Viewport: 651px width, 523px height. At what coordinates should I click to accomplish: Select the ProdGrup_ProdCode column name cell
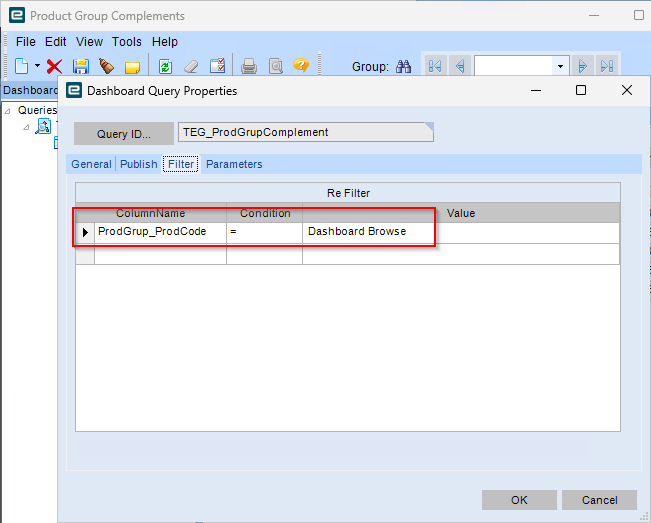tap(160, 232)
